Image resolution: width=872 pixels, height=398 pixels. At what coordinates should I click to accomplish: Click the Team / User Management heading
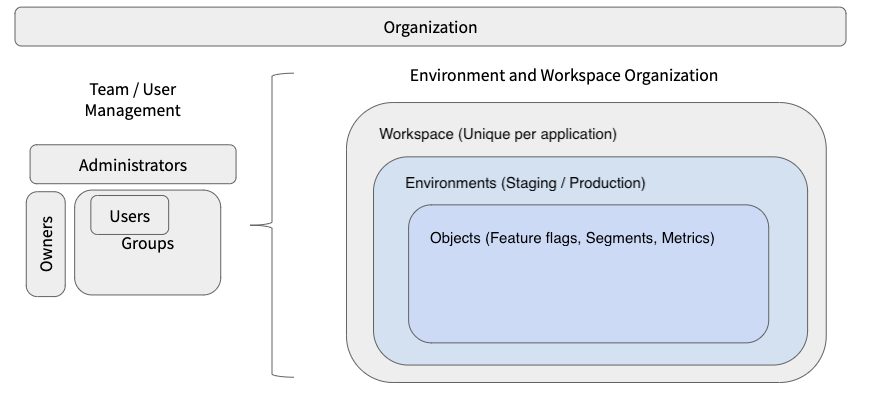[x=132, y=100]
